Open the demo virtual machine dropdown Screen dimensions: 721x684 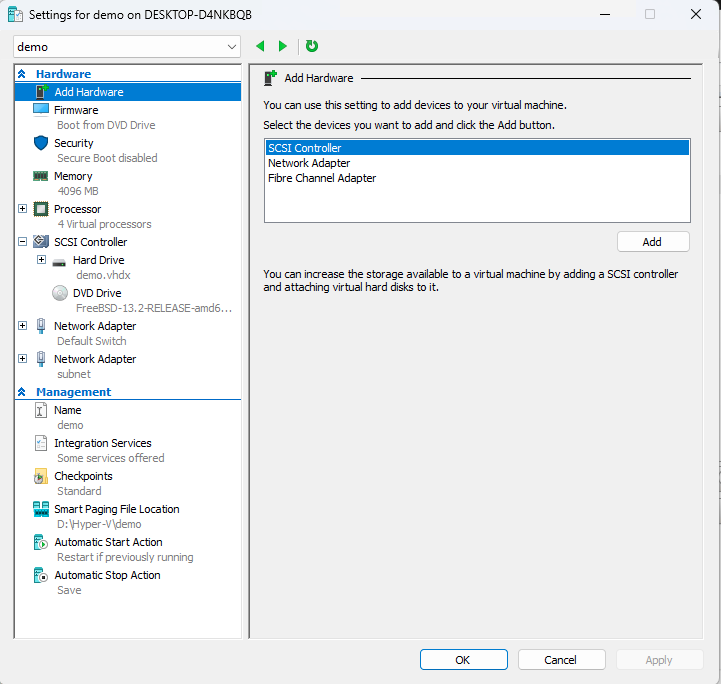coord(127,46)
